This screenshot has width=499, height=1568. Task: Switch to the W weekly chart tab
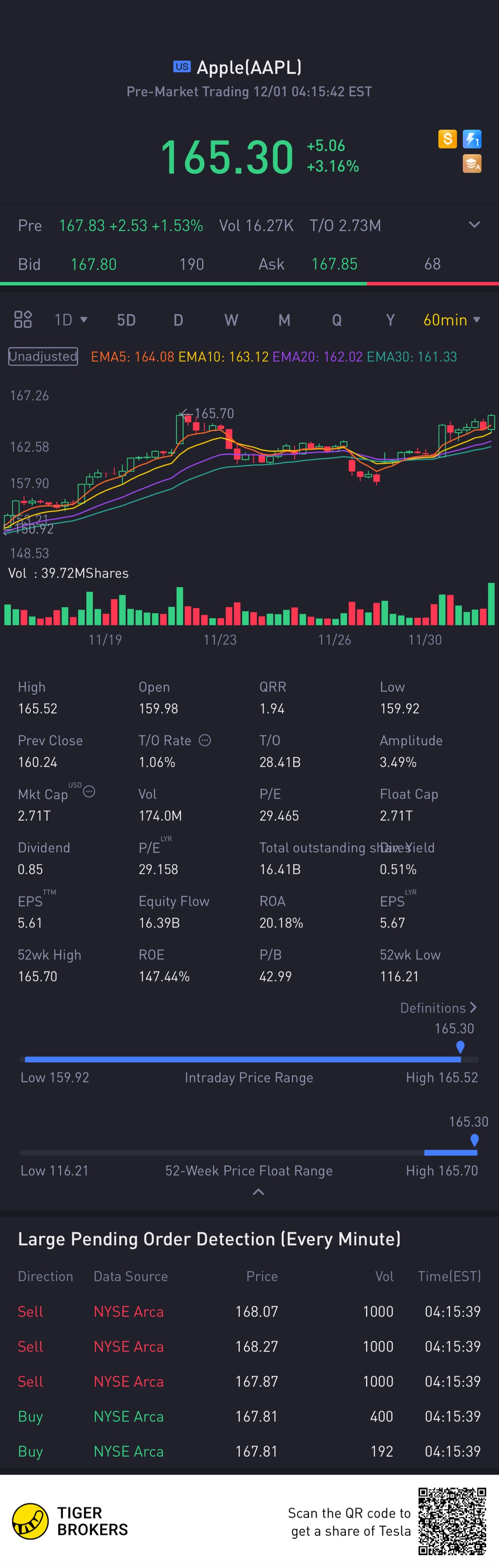[231, 320]
